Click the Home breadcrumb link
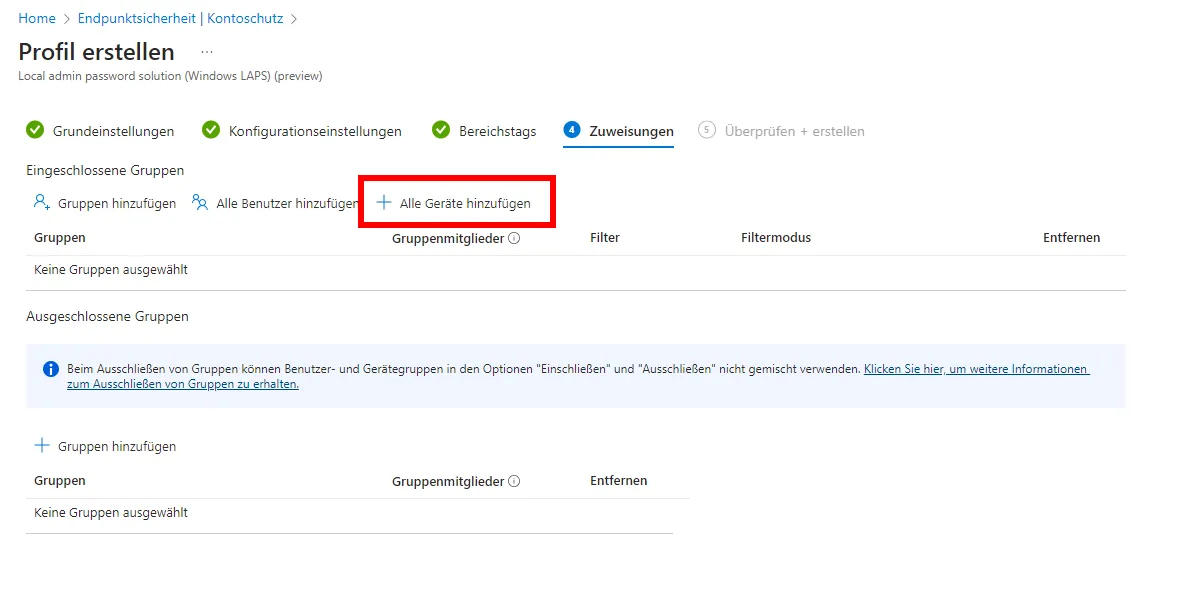 coord(37,18)
